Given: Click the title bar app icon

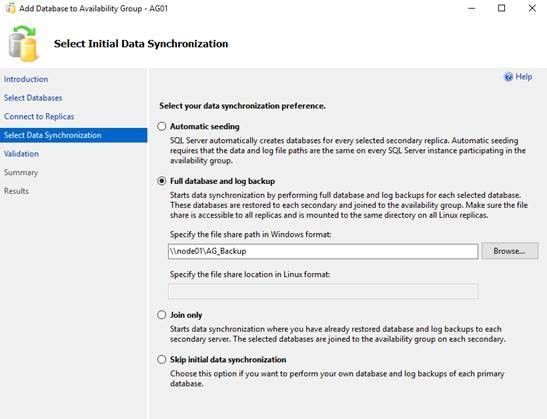Looking at the screenshot, I should pos(10,8).
